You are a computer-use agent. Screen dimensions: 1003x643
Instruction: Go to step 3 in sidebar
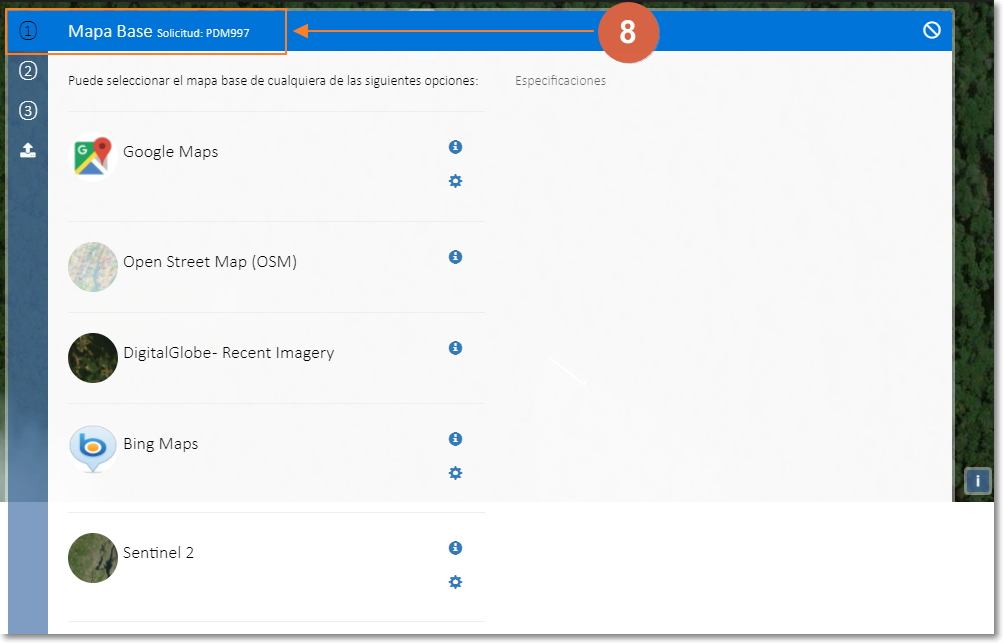[x=28, y=111]
